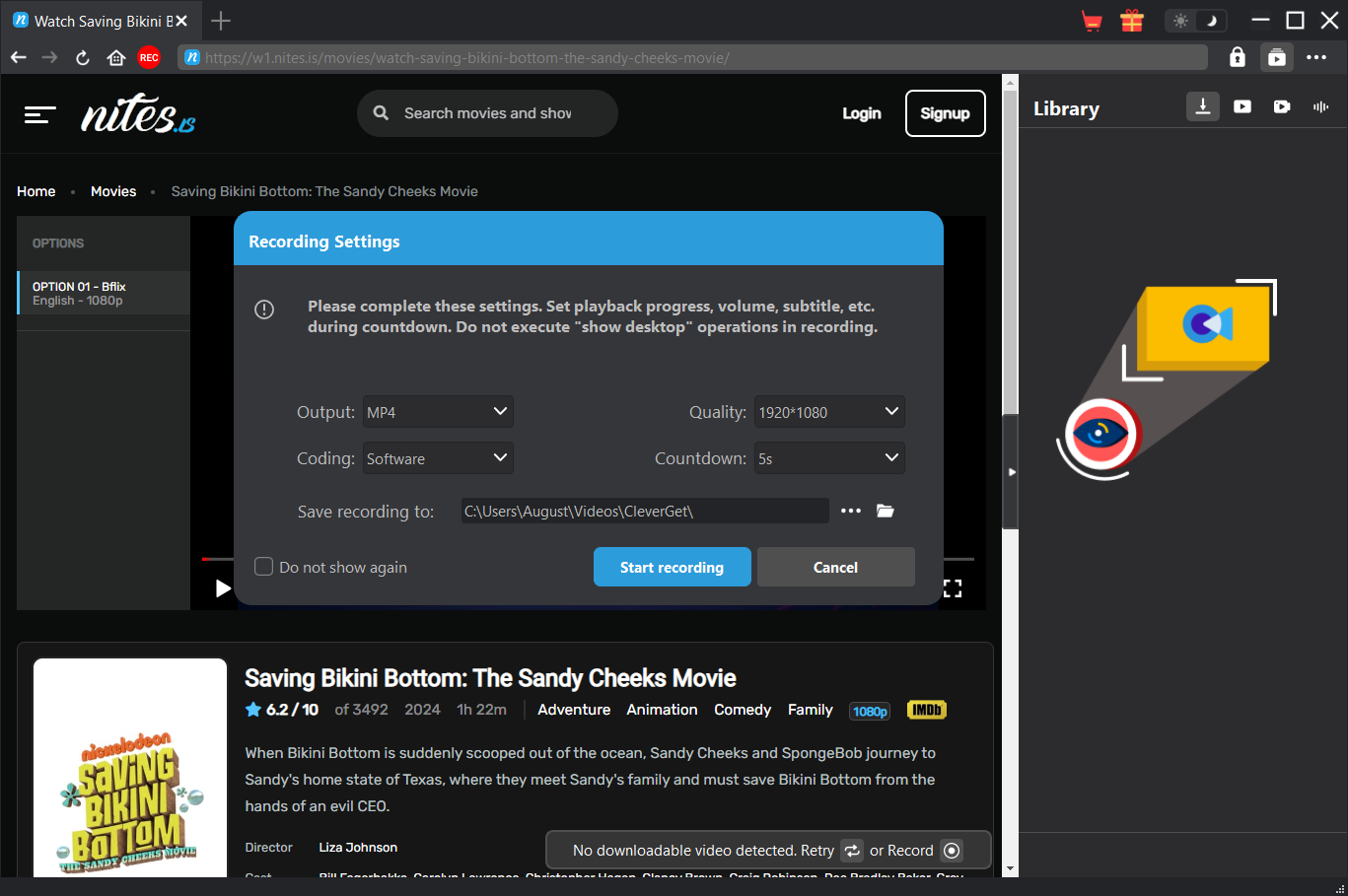
Task: Open the audio waveform tab in Library
Action: pos(1320,106)
